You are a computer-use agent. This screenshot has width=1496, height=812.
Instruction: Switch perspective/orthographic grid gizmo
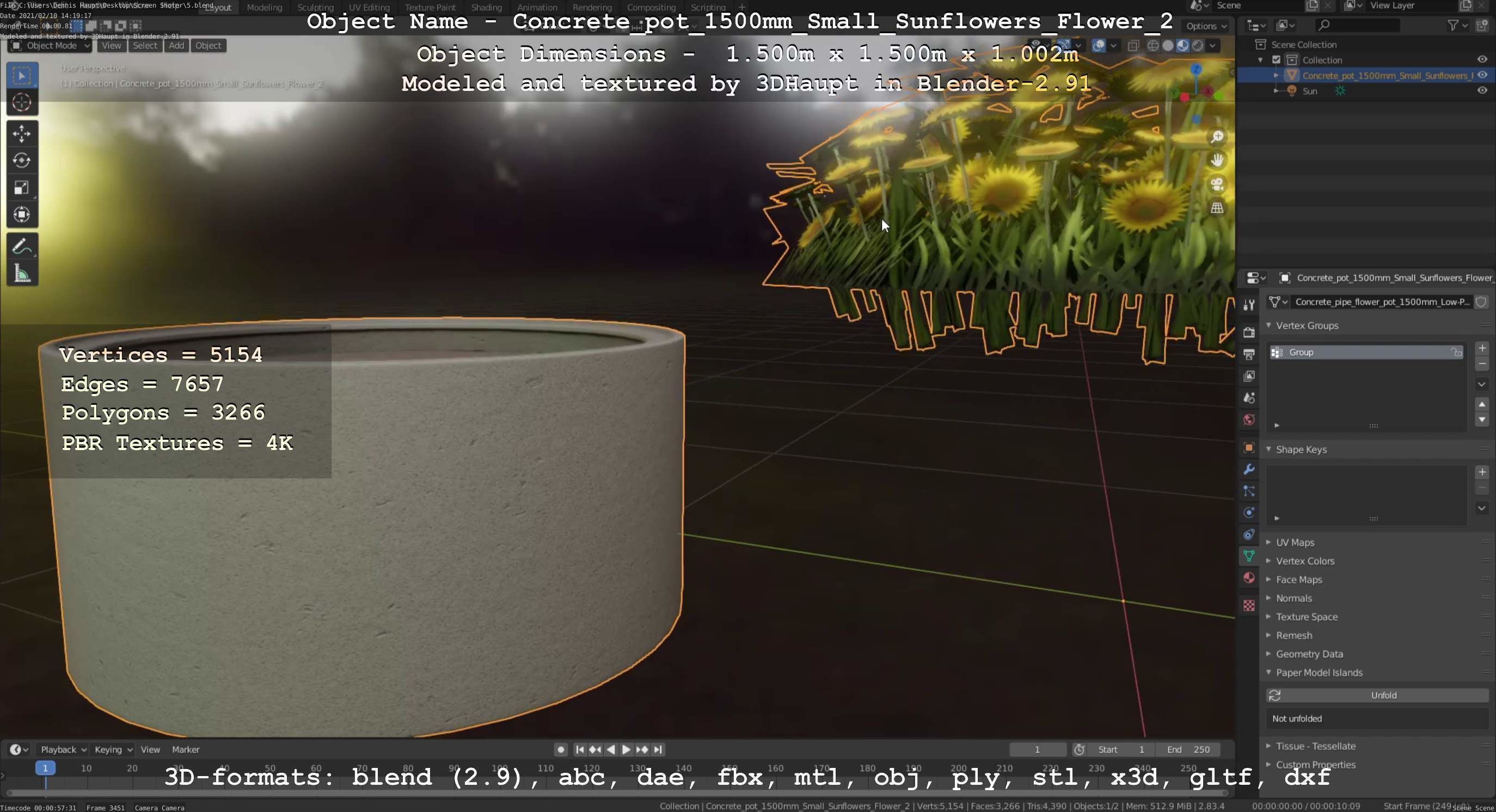1217,208
